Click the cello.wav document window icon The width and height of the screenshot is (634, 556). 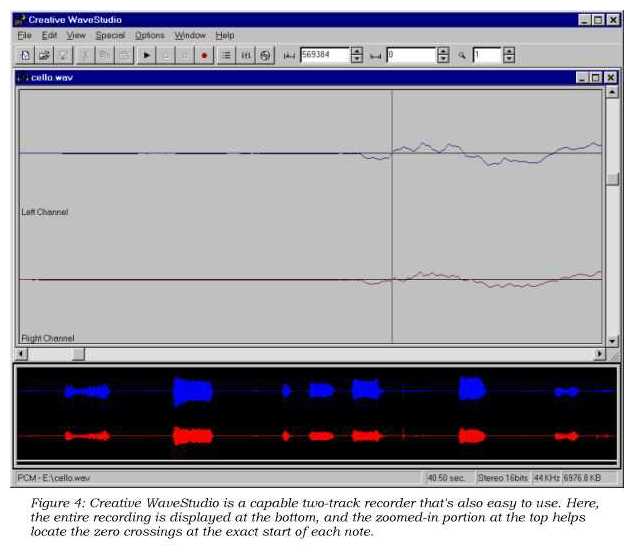[x=23, y=78]
